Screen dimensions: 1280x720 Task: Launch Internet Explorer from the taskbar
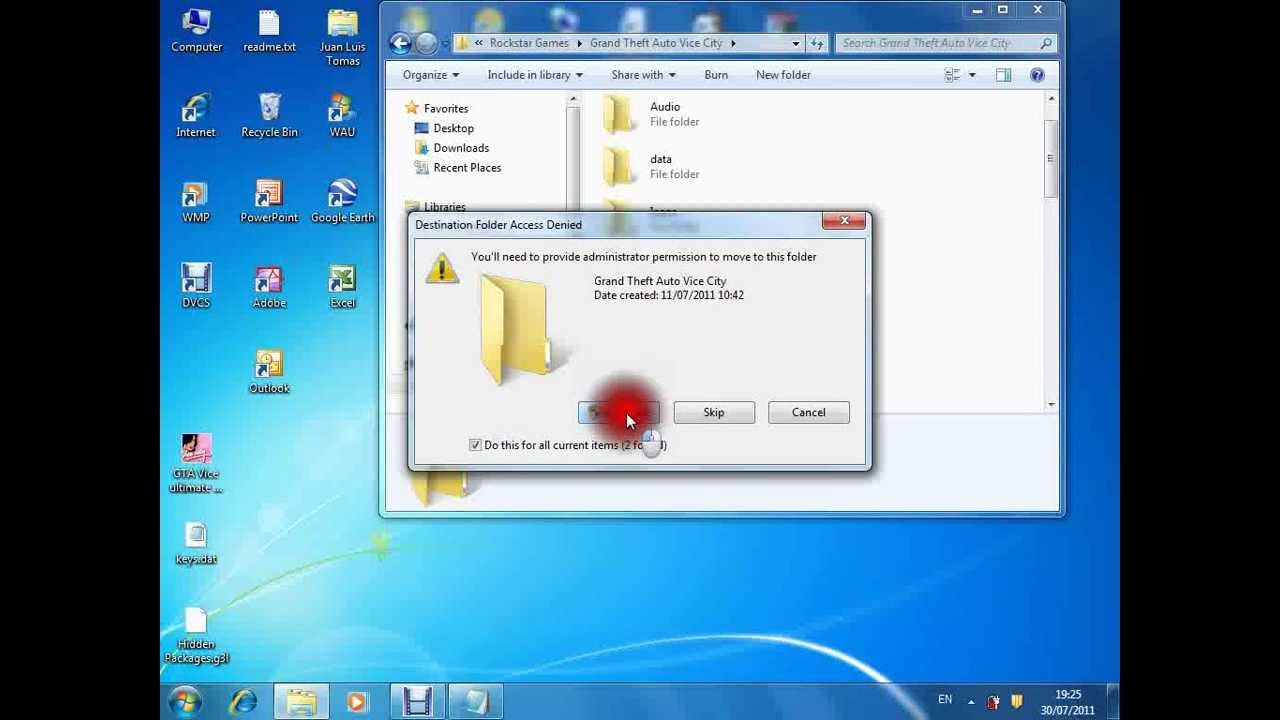[x=244, y=702]
